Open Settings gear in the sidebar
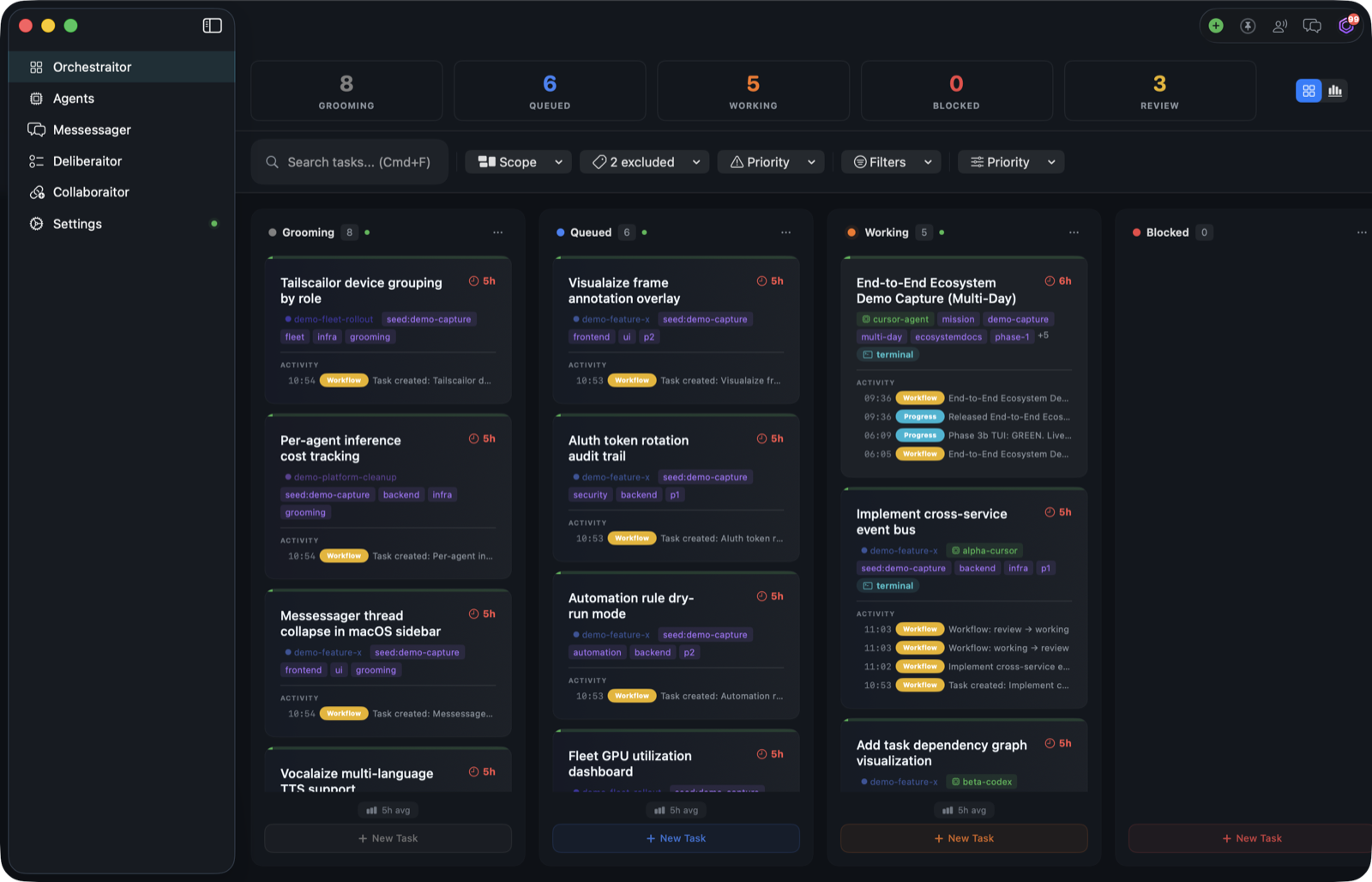Image resolution: width=1372 pixels, height=882 pixels. click(x=122, y=224)
